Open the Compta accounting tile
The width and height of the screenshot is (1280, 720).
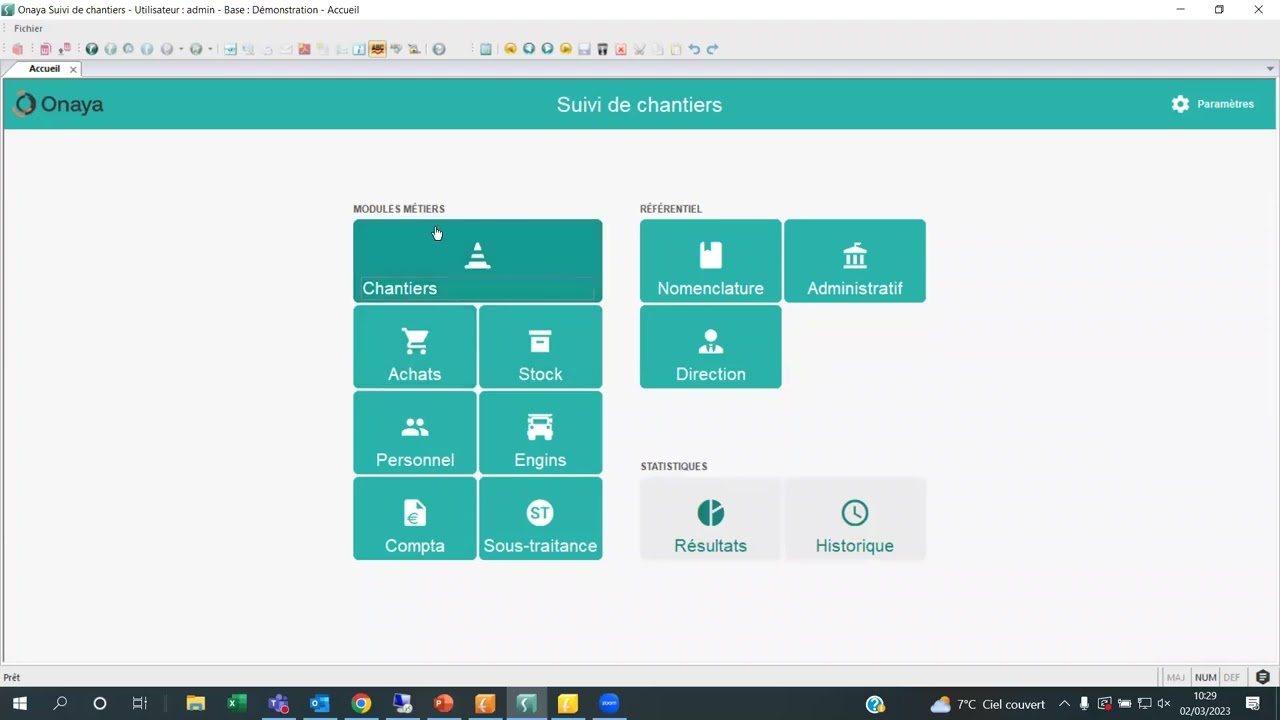point(415,519)
